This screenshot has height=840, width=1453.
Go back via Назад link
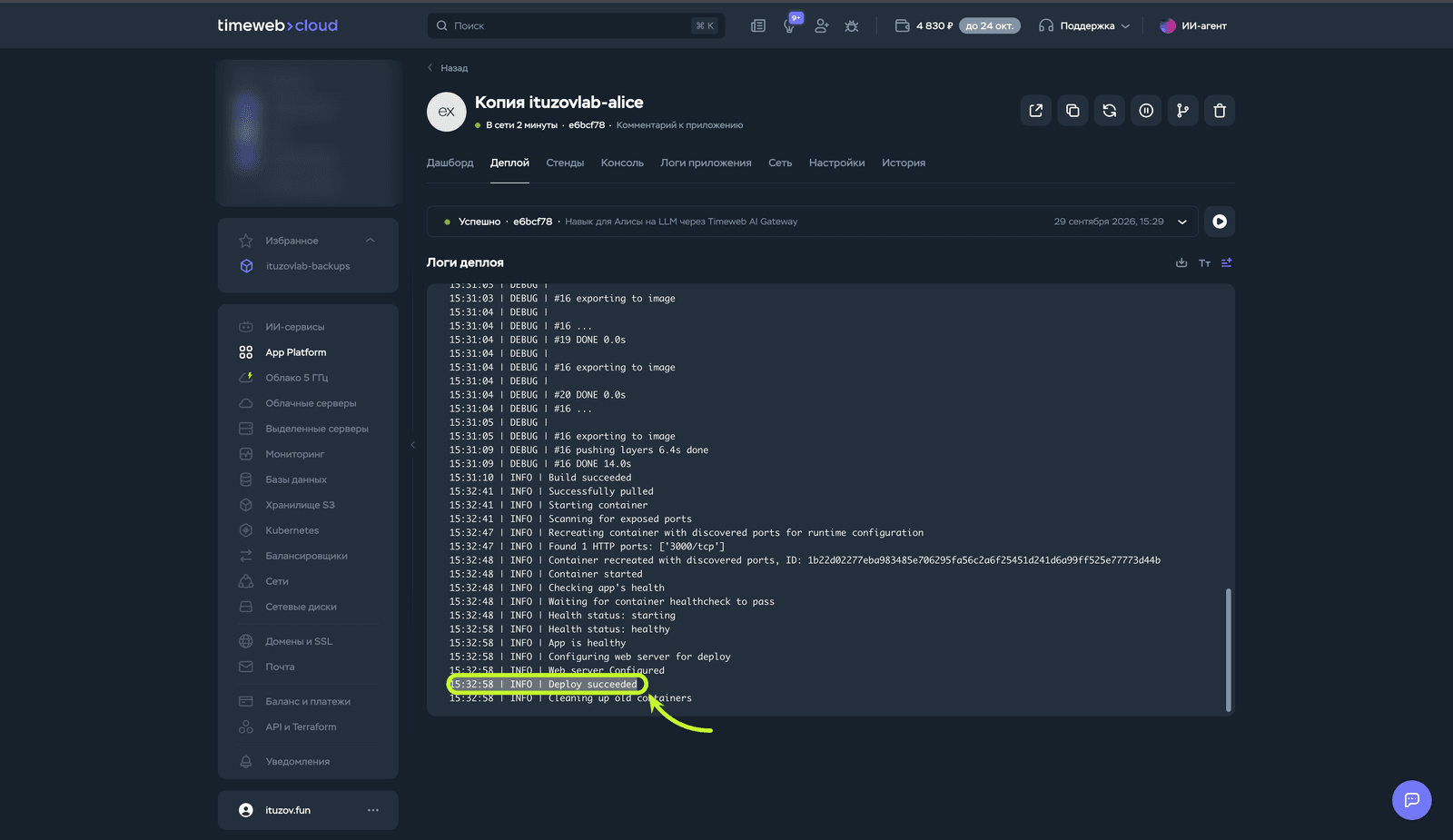[x=448, y=68]
